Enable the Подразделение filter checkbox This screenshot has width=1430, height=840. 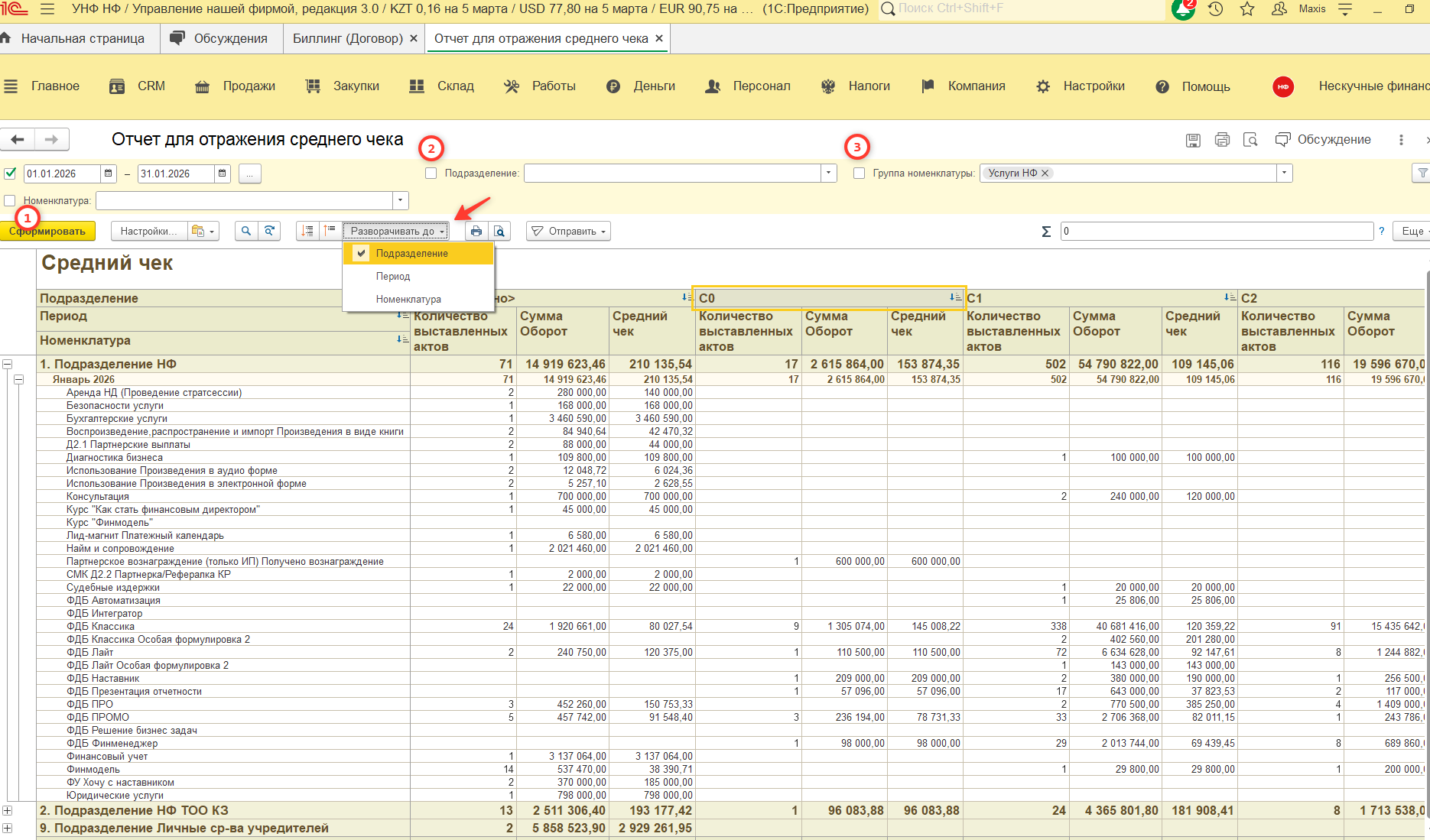pyautogui.click(x=431, y=174)
